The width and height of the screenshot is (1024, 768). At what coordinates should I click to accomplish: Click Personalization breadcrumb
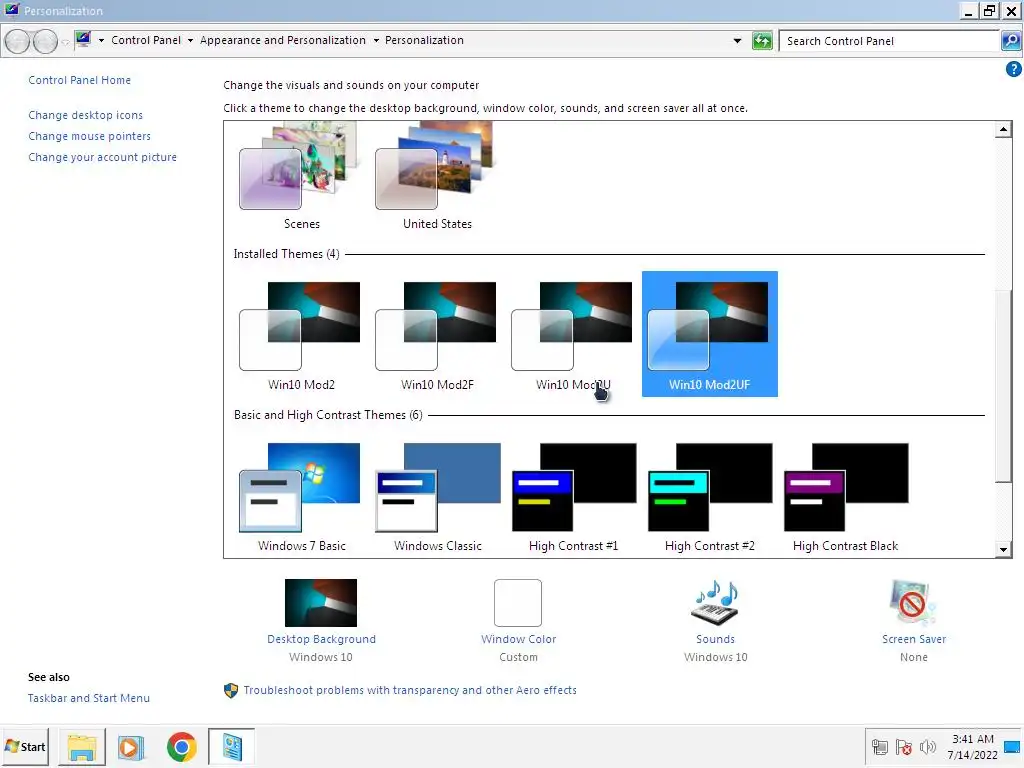[424, 40]
